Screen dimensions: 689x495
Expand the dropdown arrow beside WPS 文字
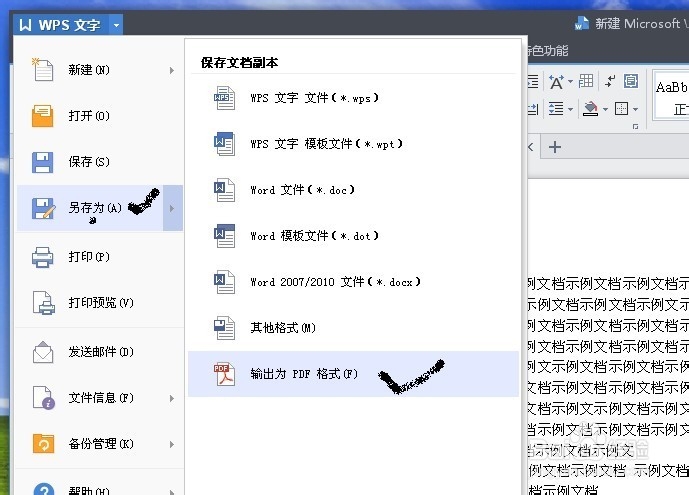[x=116, y=25]
